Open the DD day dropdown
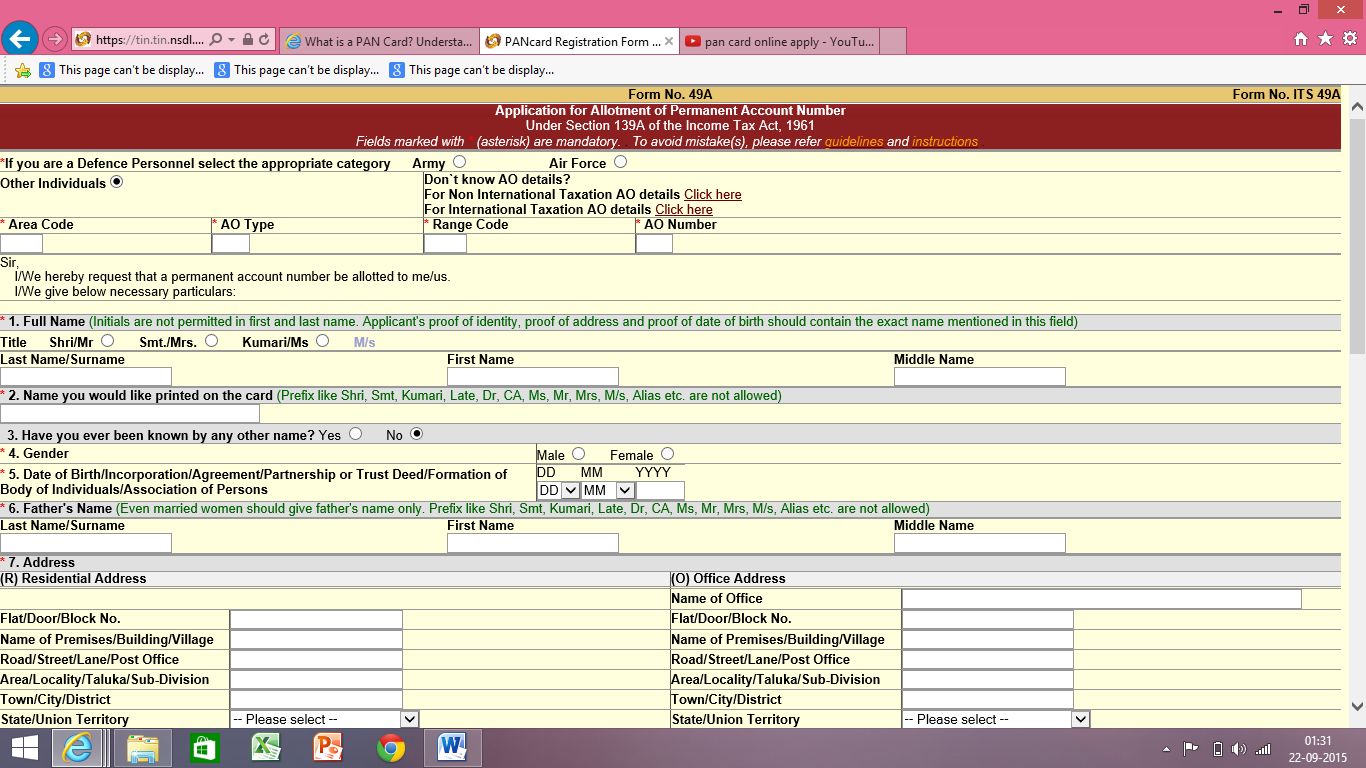 558,491
